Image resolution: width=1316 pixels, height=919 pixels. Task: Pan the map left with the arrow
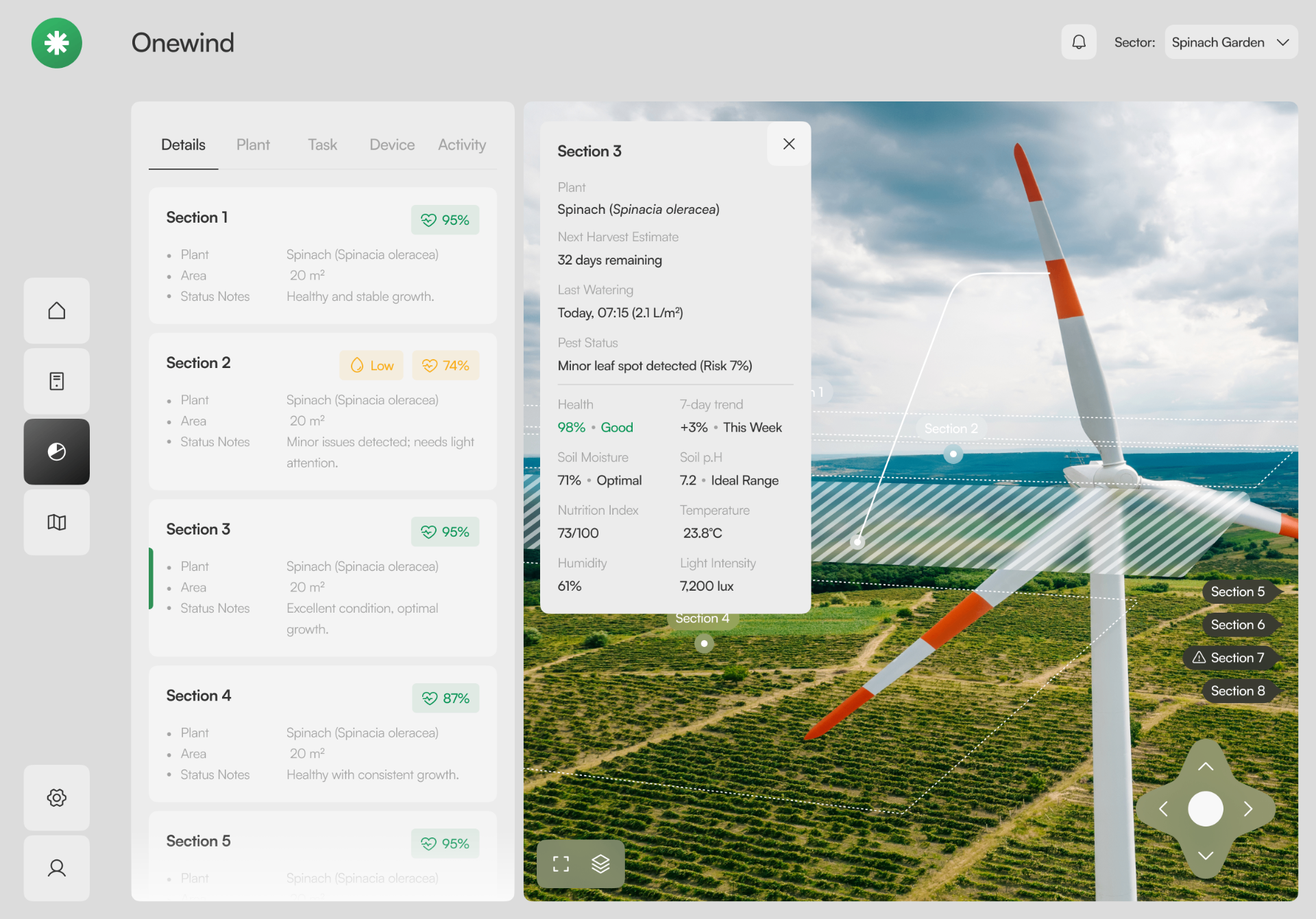pos(1163,809)
